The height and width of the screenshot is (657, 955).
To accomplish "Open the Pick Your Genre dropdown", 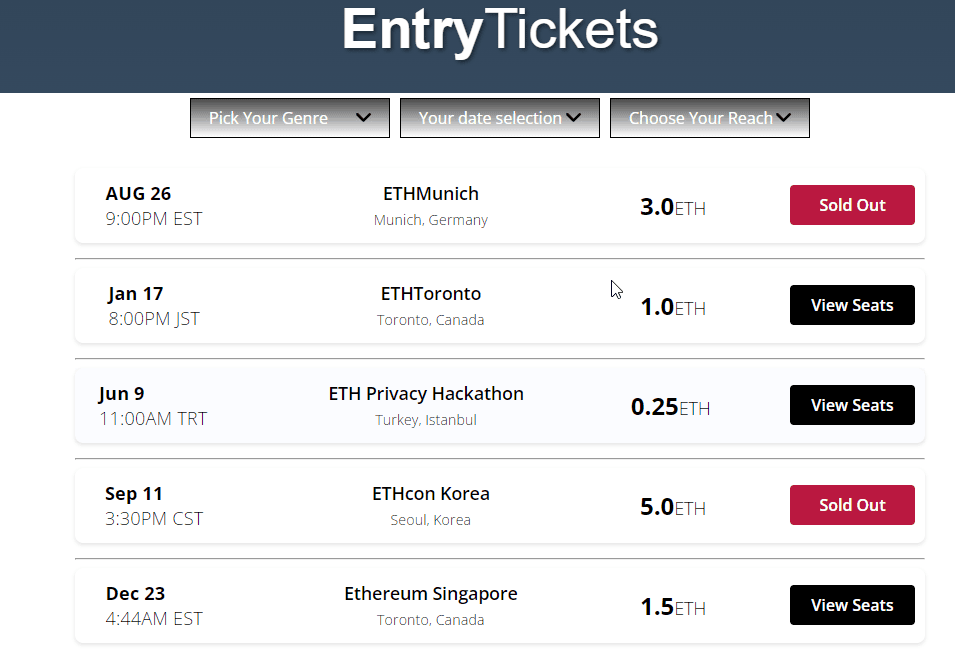I will pos(289,118).
